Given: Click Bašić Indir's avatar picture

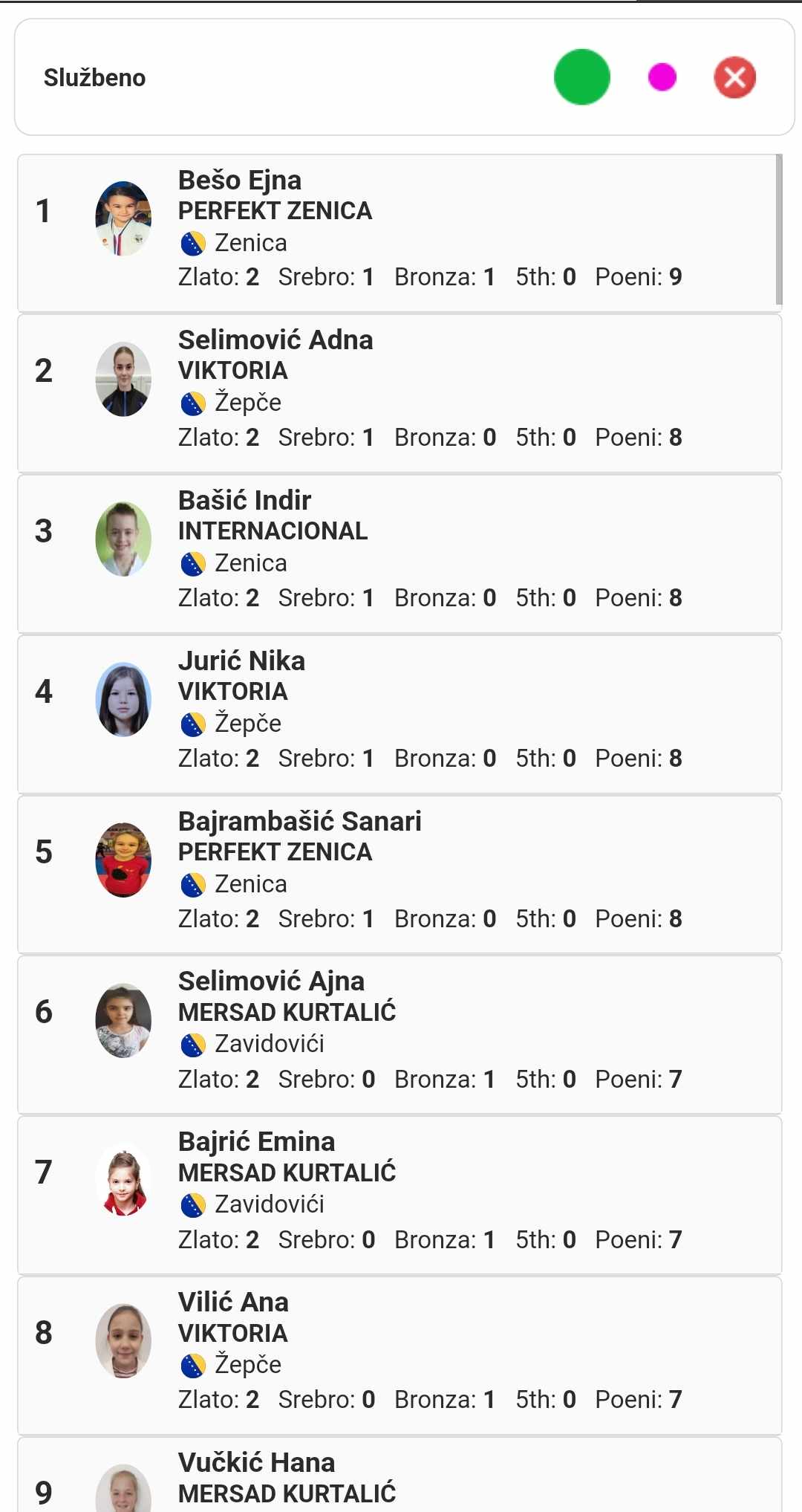Looking at the screenshot, I should (123, 539).
